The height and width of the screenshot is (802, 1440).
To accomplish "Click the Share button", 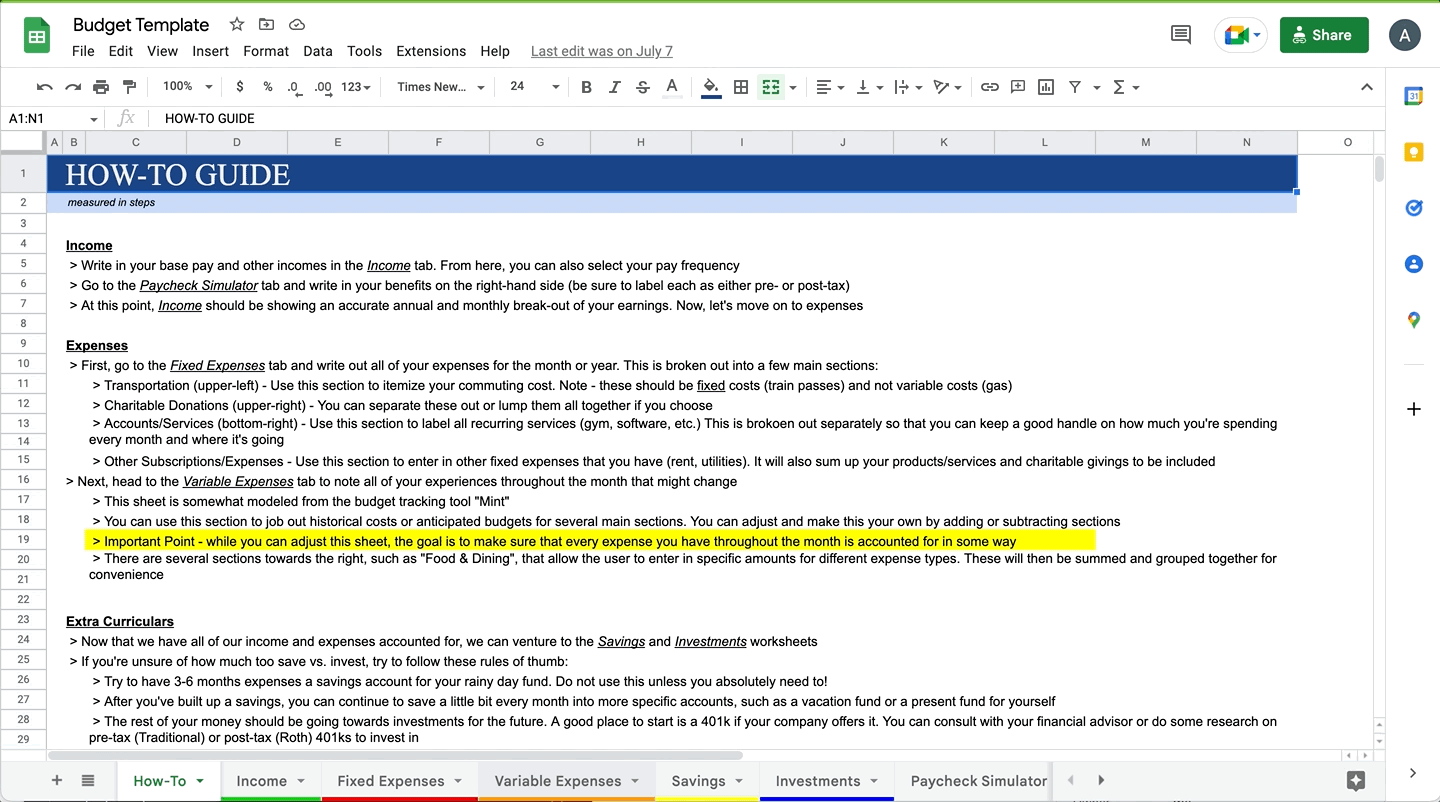I will click(x=1324, y=34).
